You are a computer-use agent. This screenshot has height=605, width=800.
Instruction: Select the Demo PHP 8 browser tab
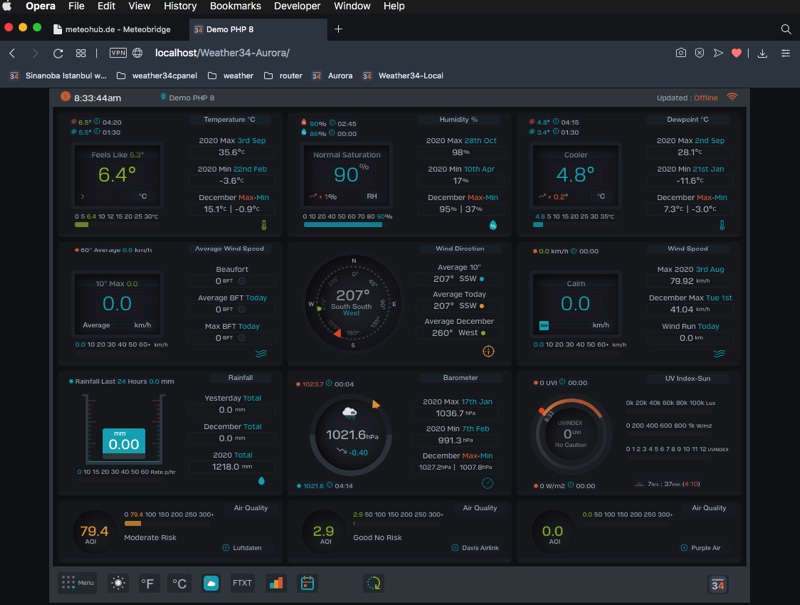click(x=258, y=29)
